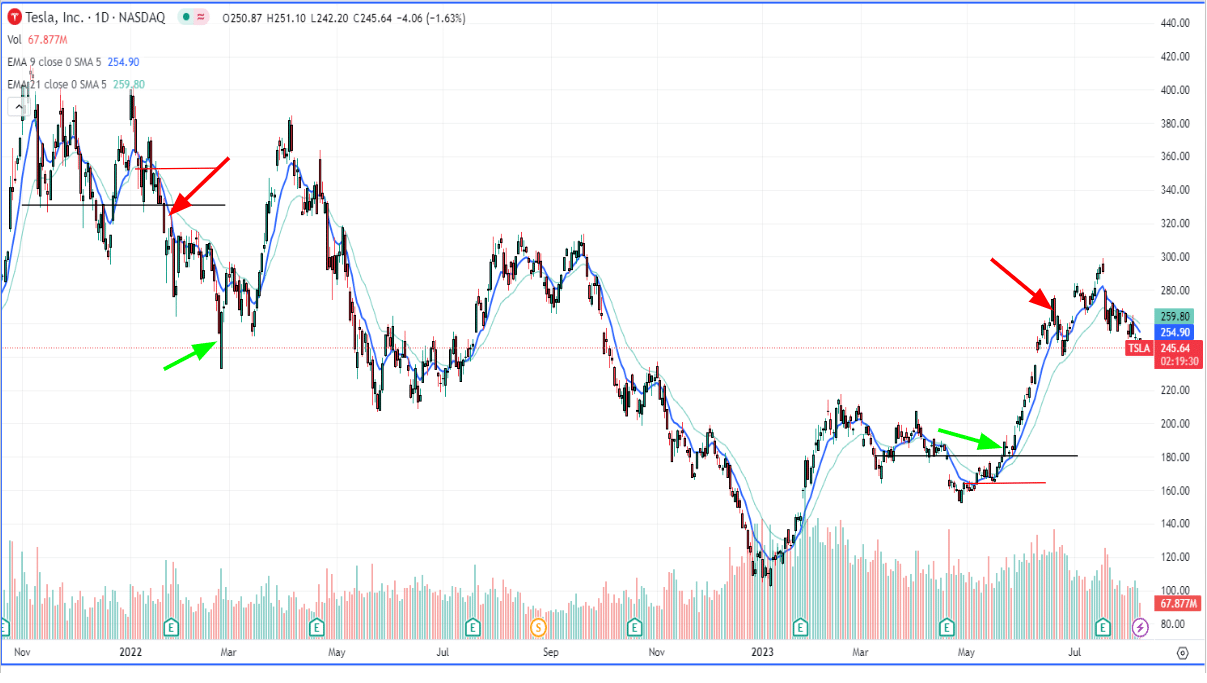
Task: Click the Sep label on the time axis
Action: pos(549,652)
